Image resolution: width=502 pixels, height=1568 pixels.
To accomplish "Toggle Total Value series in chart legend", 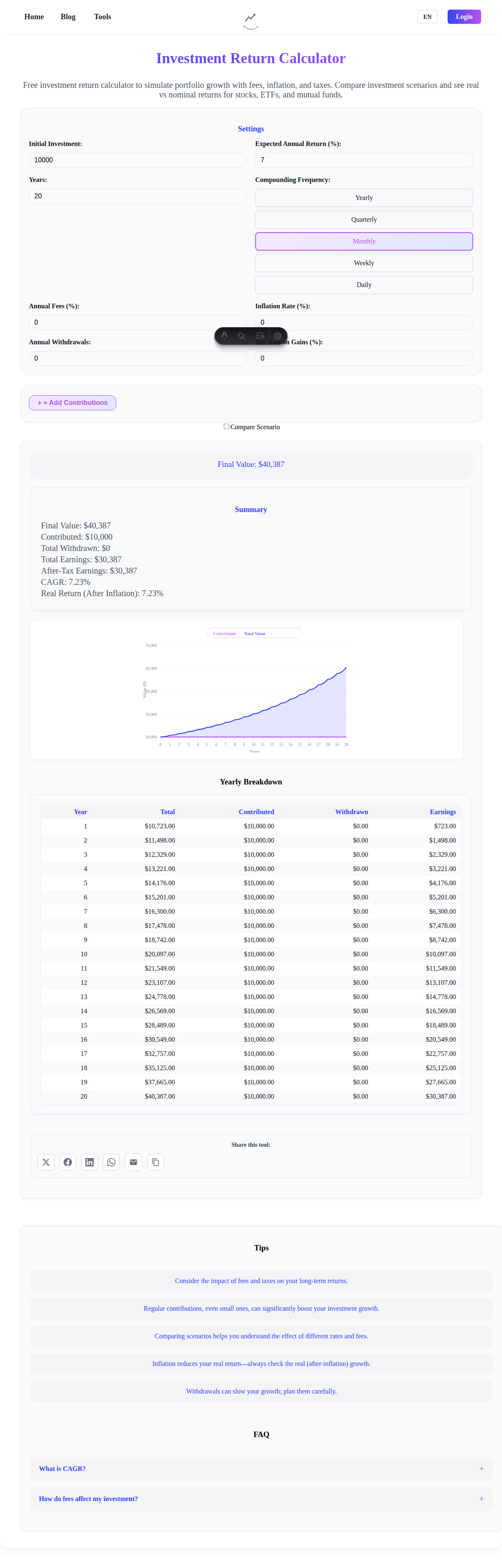I will [254, 634].
